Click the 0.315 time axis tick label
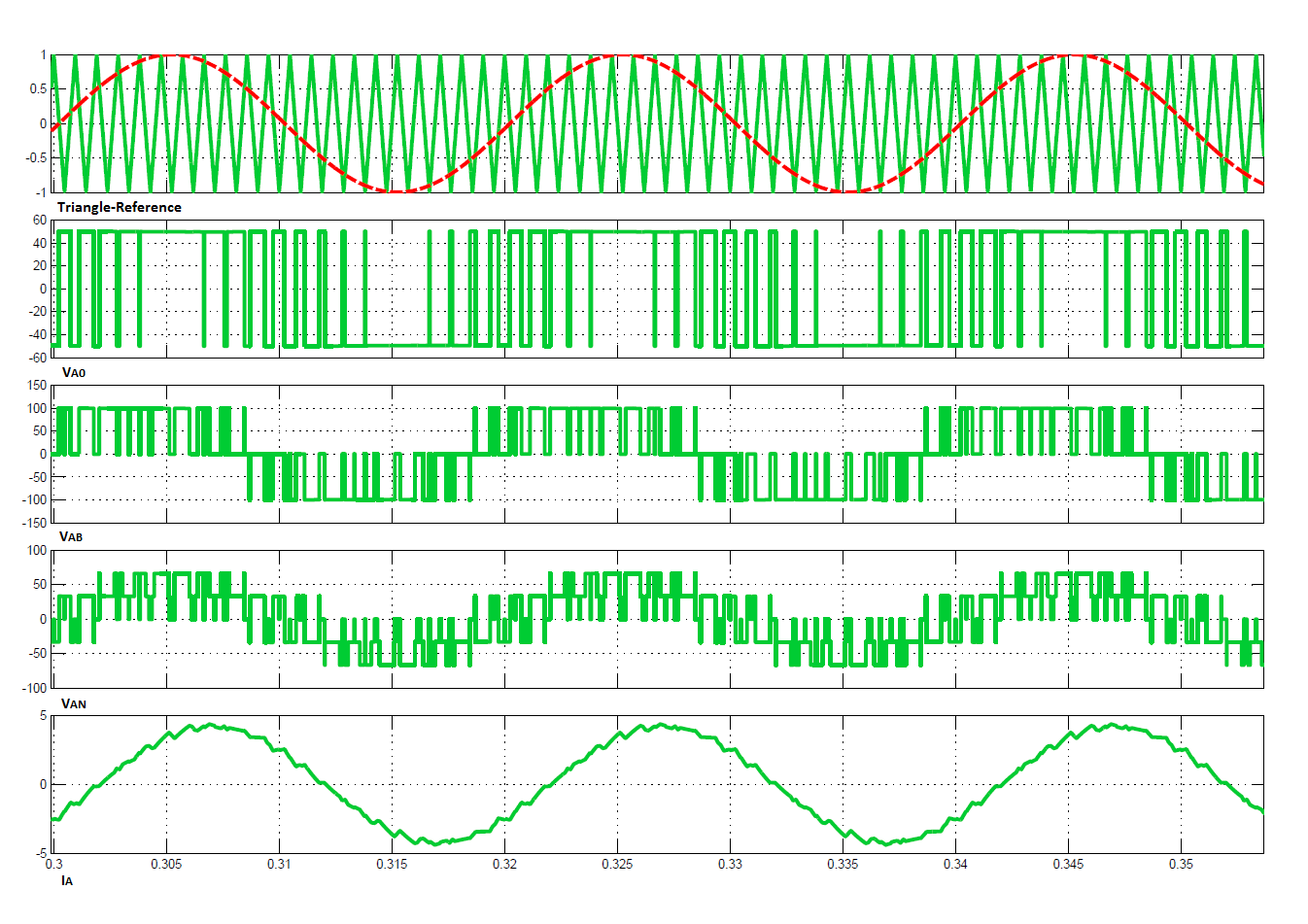 tap(392, 864)
